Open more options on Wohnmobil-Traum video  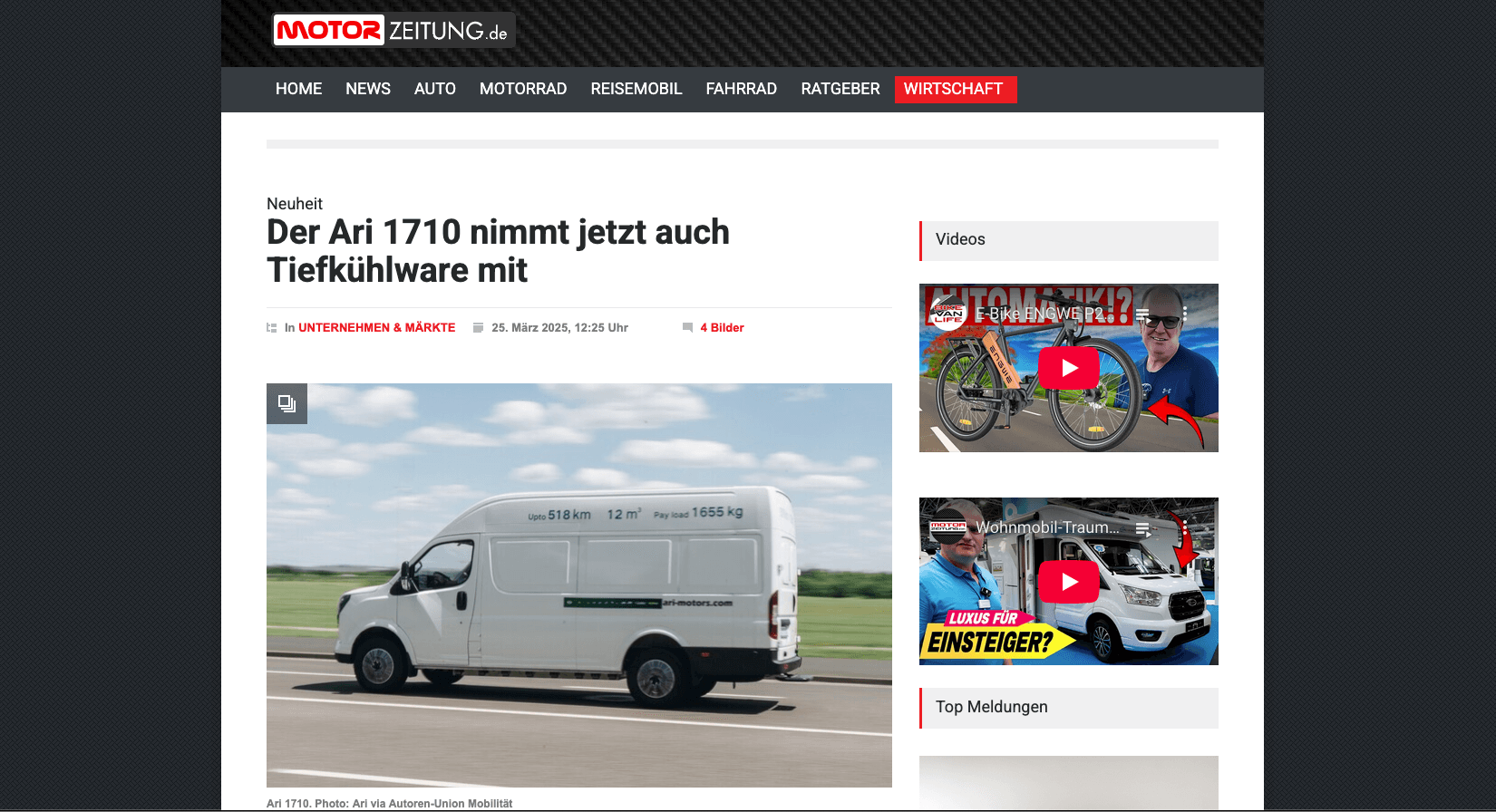[1184, 528]
